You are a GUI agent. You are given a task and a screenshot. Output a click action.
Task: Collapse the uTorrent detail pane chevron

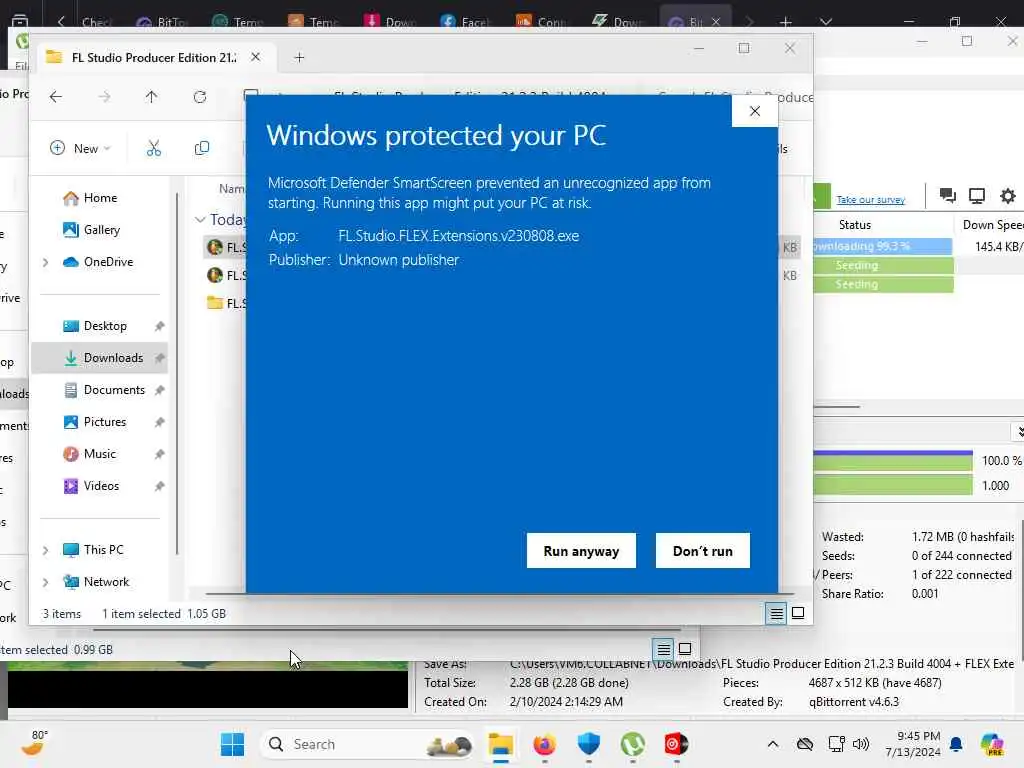coord(1019,432)
